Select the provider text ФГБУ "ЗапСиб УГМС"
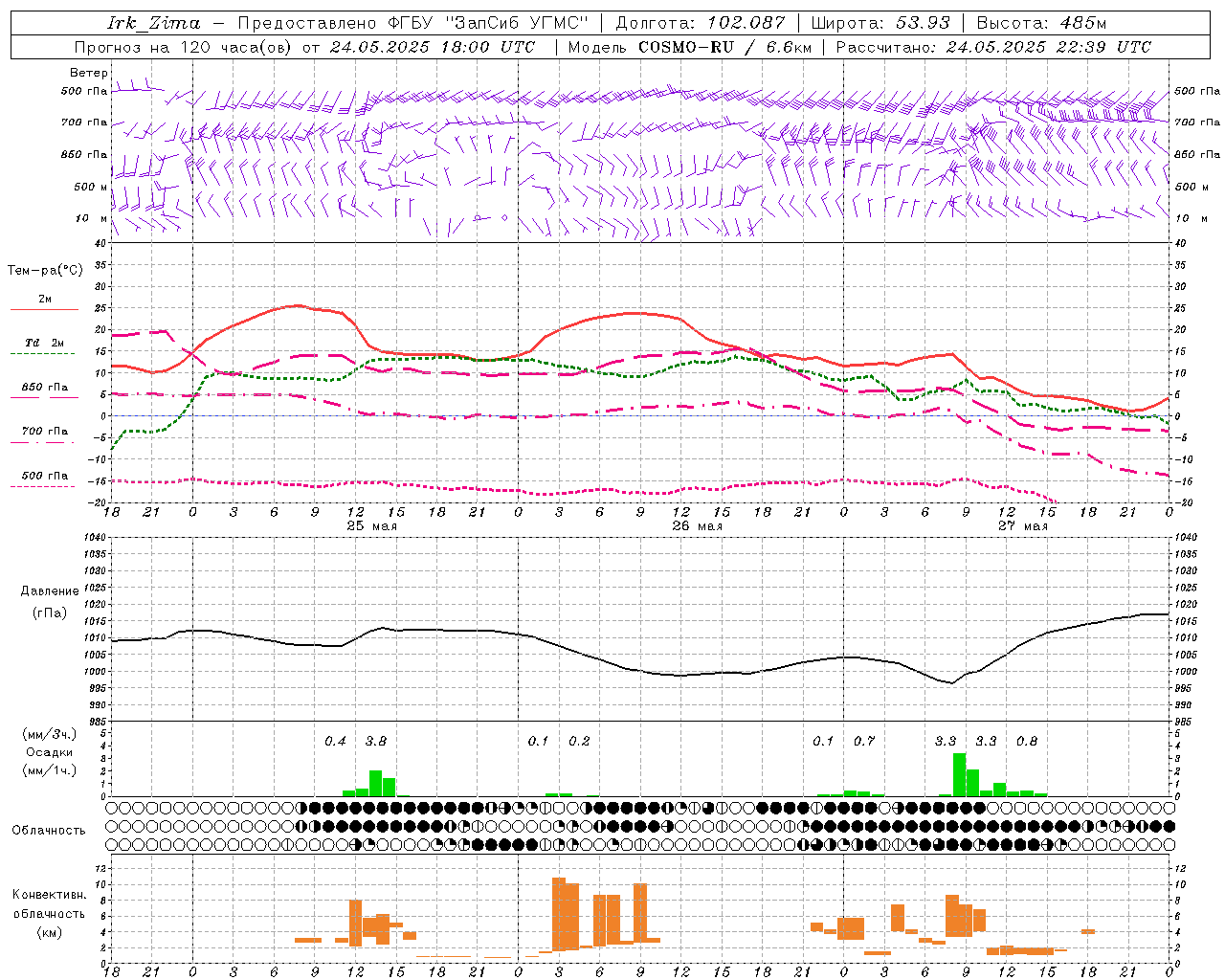This screenshot has width=1225, height=980. click(488, 23)
